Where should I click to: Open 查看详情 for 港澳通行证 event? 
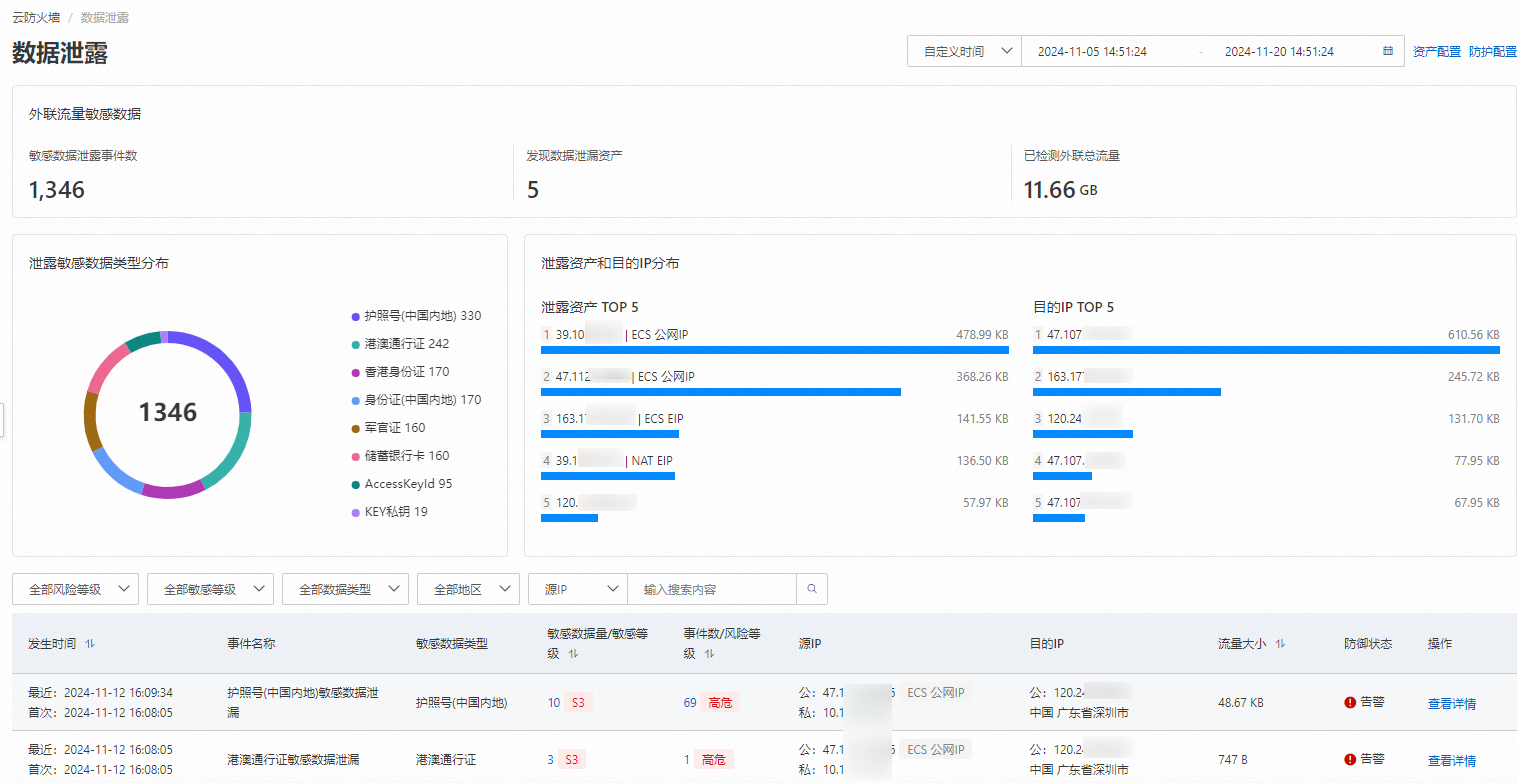pyautogui.click(x=1452, y=760)
